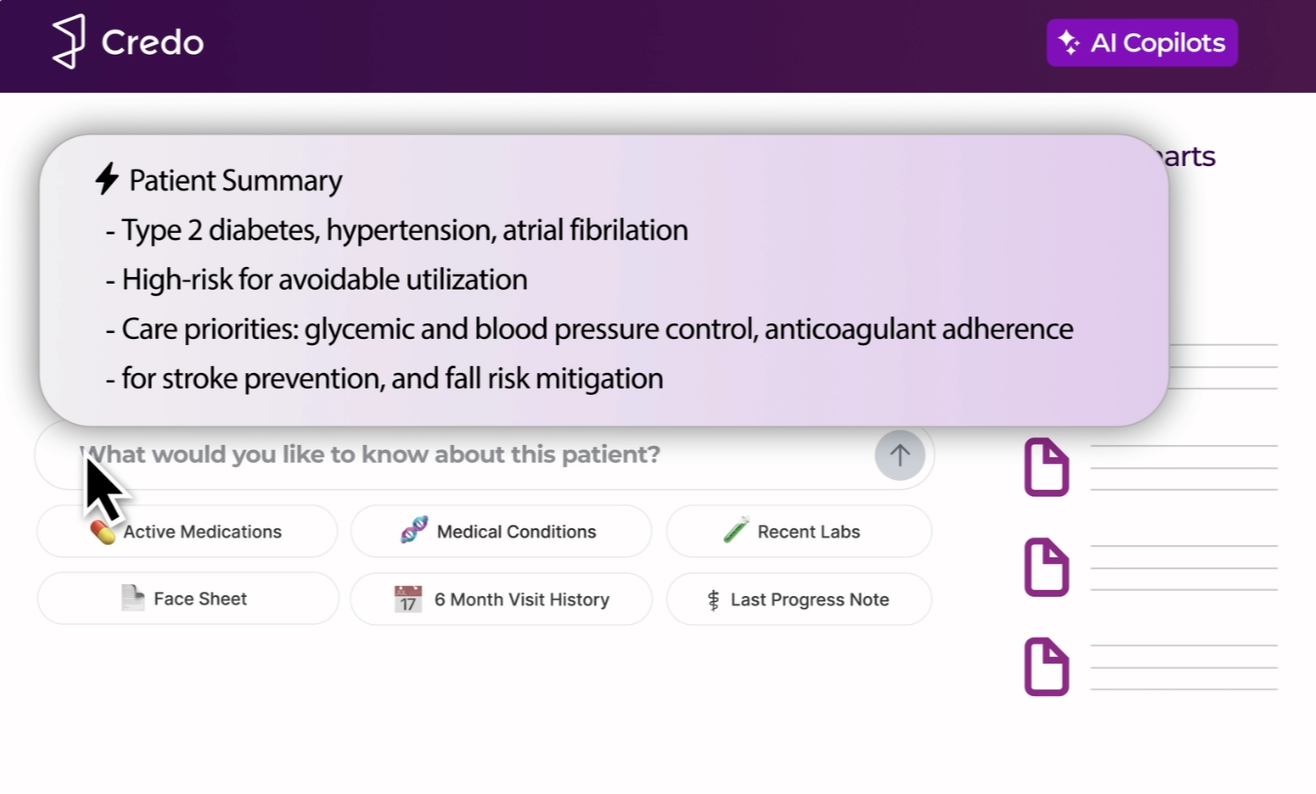This screenshot has width=1316, height=794.
Task: Open the top purple document icon
Action: pos(1046,467)
